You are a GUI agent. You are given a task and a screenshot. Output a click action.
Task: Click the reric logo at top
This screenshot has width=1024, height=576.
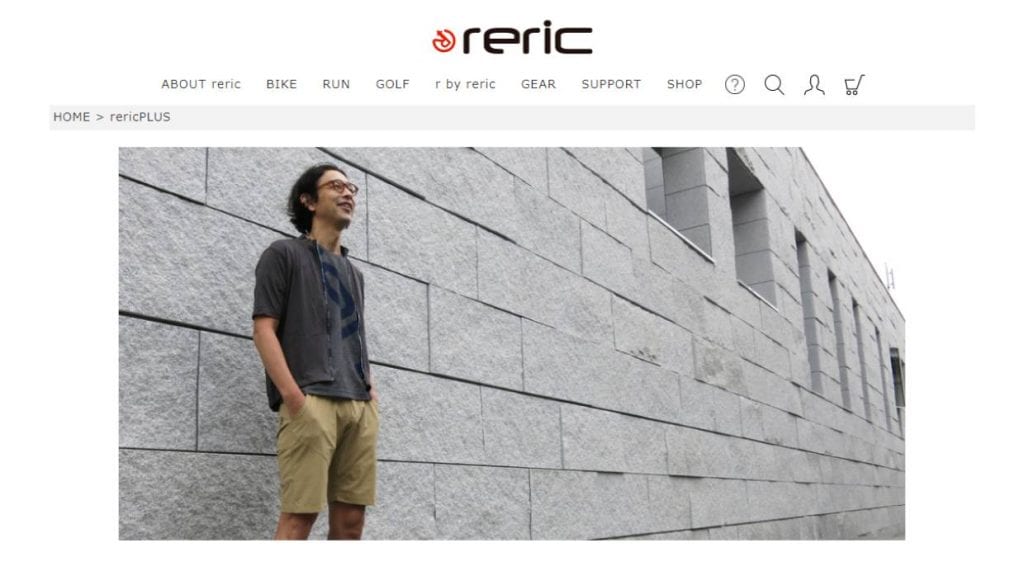[513, 38]
